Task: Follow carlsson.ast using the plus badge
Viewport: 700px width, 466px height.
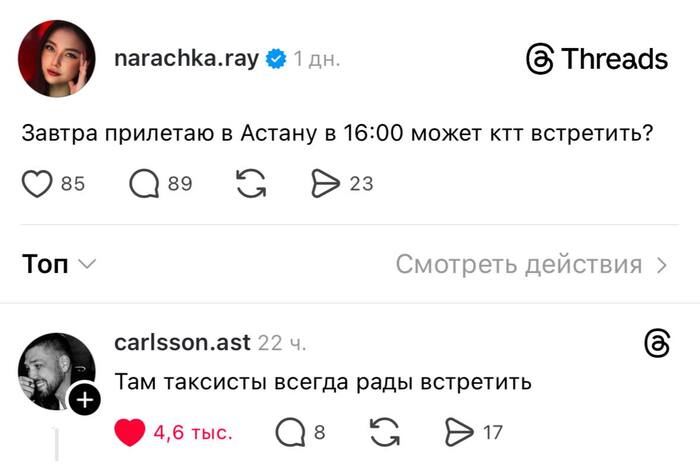Action: (x=85, y=400)
